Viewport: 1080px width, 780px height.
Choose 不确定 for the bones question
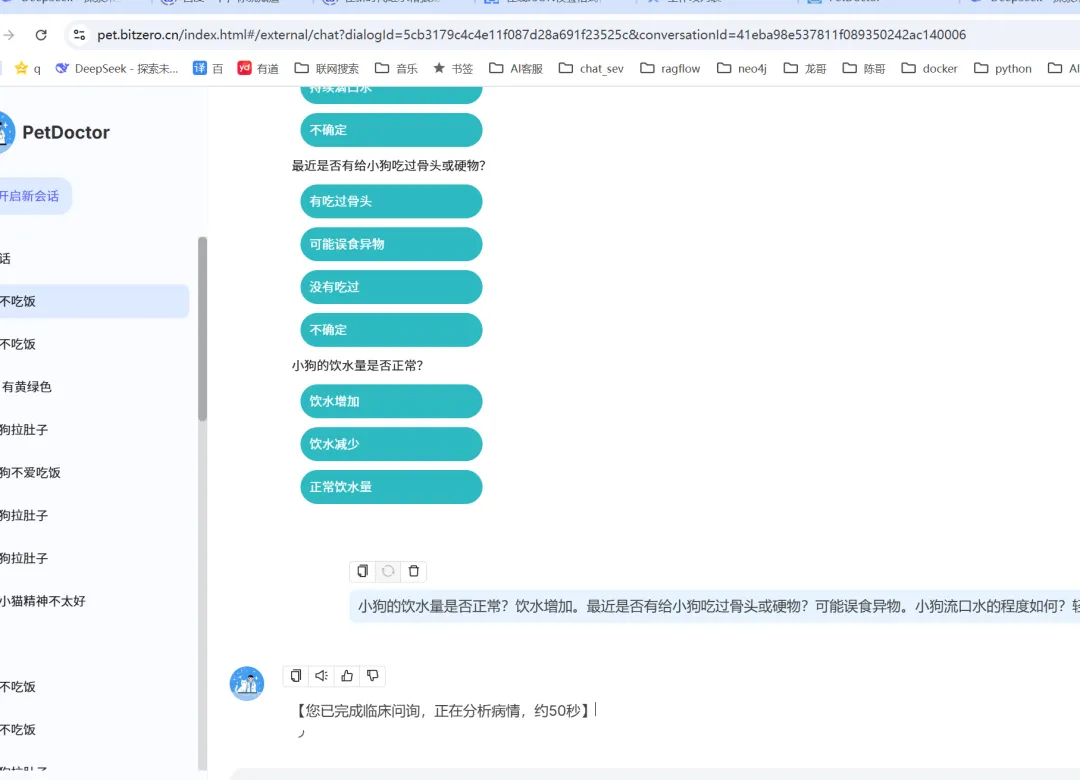point(391,329)
